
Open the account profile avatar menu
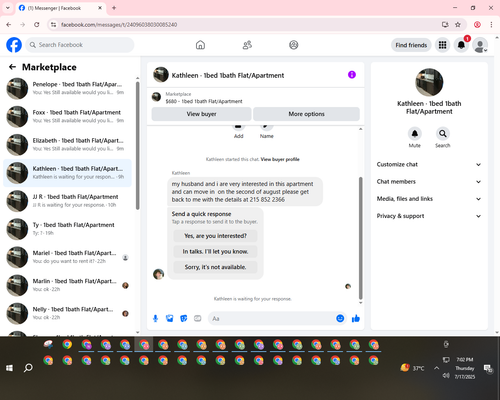(x=480, y=45)
